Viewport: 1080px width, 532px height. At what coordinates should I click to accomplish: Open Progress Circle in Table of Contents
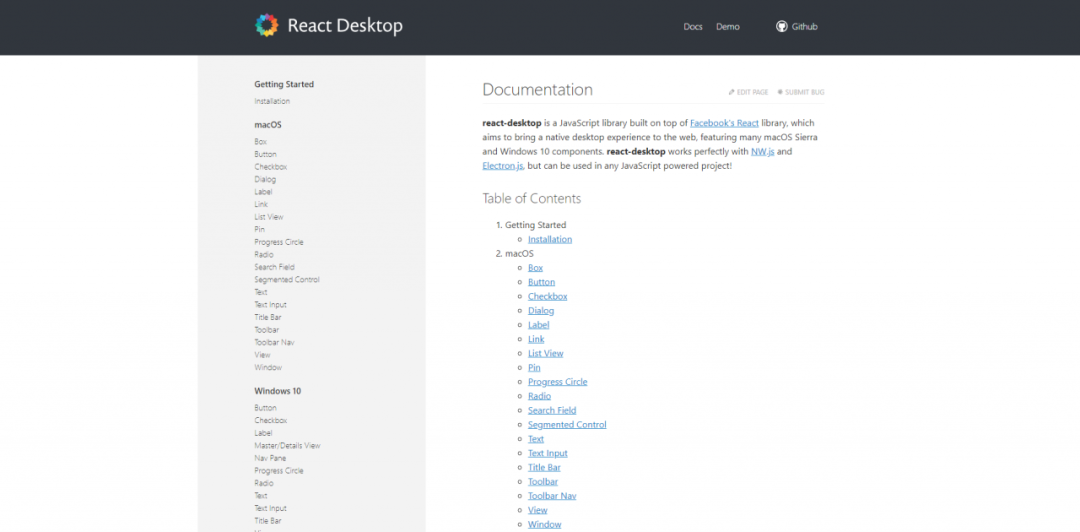[x=557, y=382]
